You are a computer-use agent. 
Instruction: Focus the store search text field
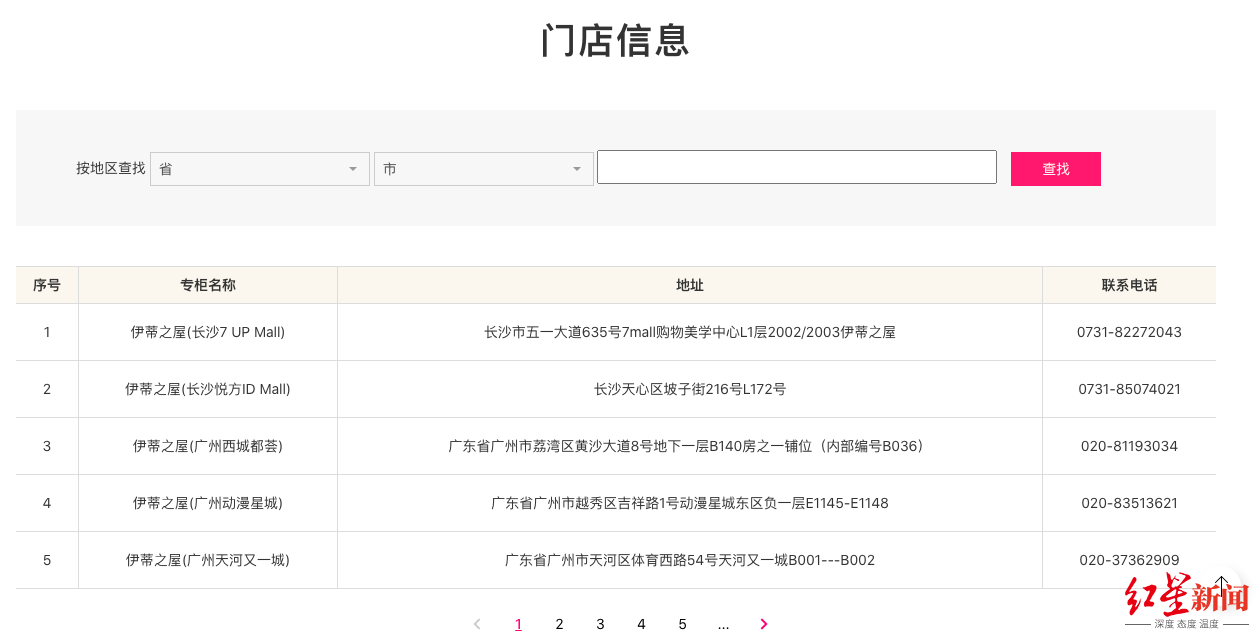pyautogui.click(x=796, y=167)
